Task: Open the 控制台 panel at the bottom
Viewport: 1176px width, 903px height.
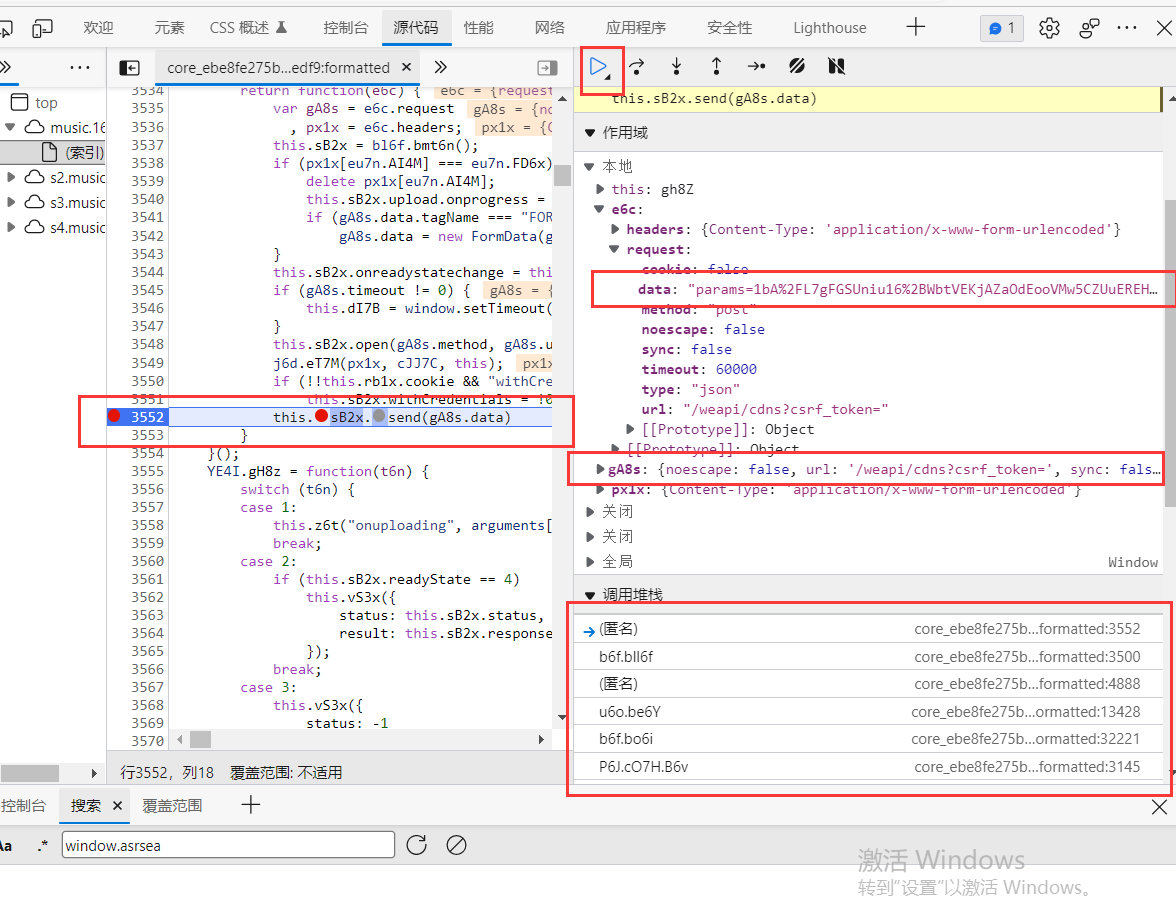Action: point(24,804)
